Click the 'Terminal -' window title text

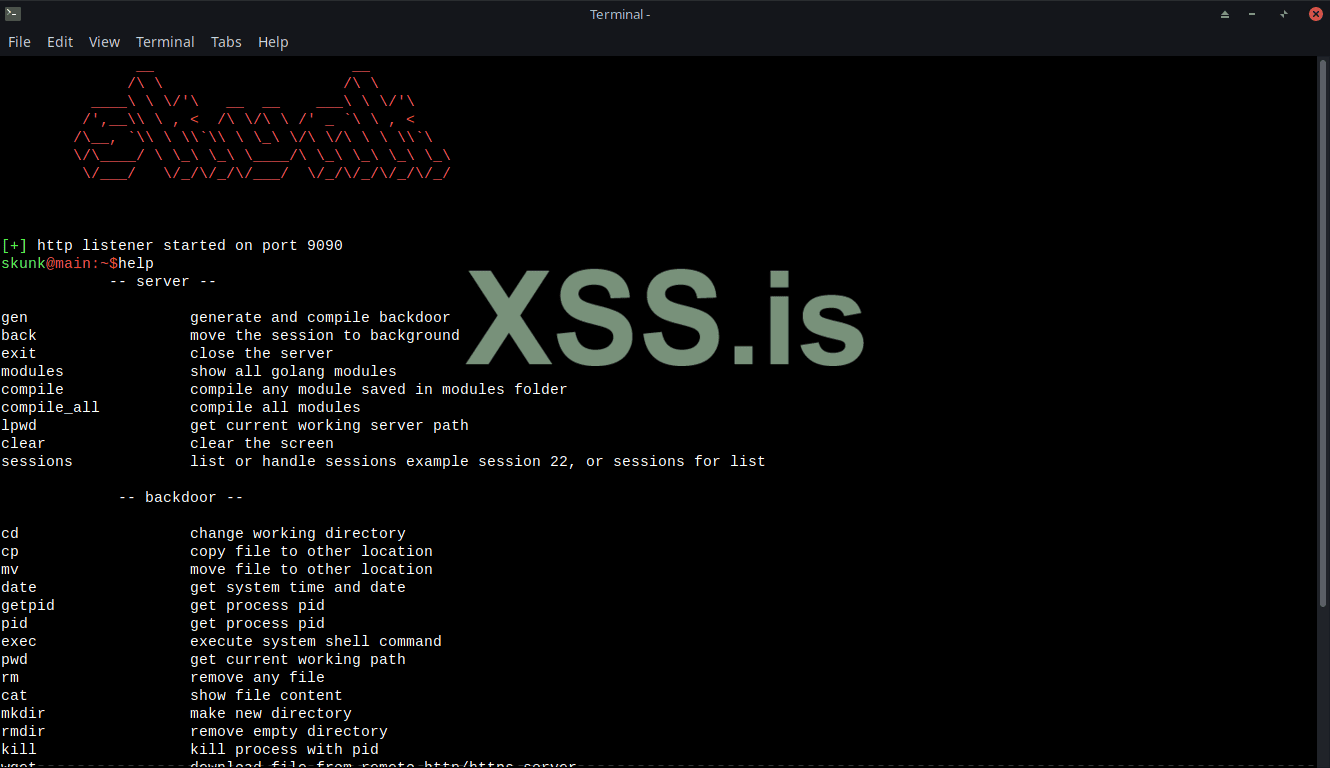click(620, 14)
